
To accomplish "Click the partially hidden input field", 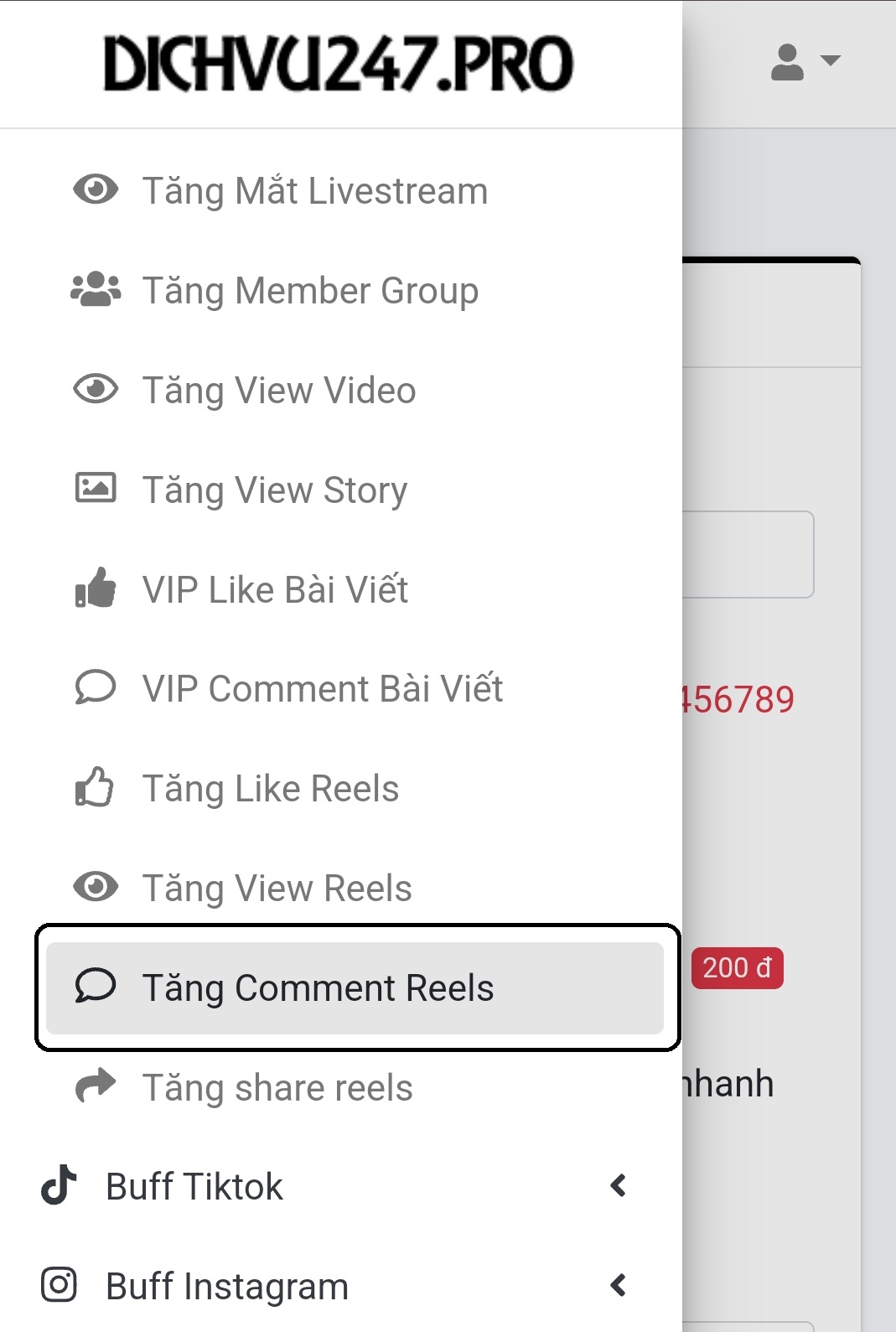I will click(748, 554).
